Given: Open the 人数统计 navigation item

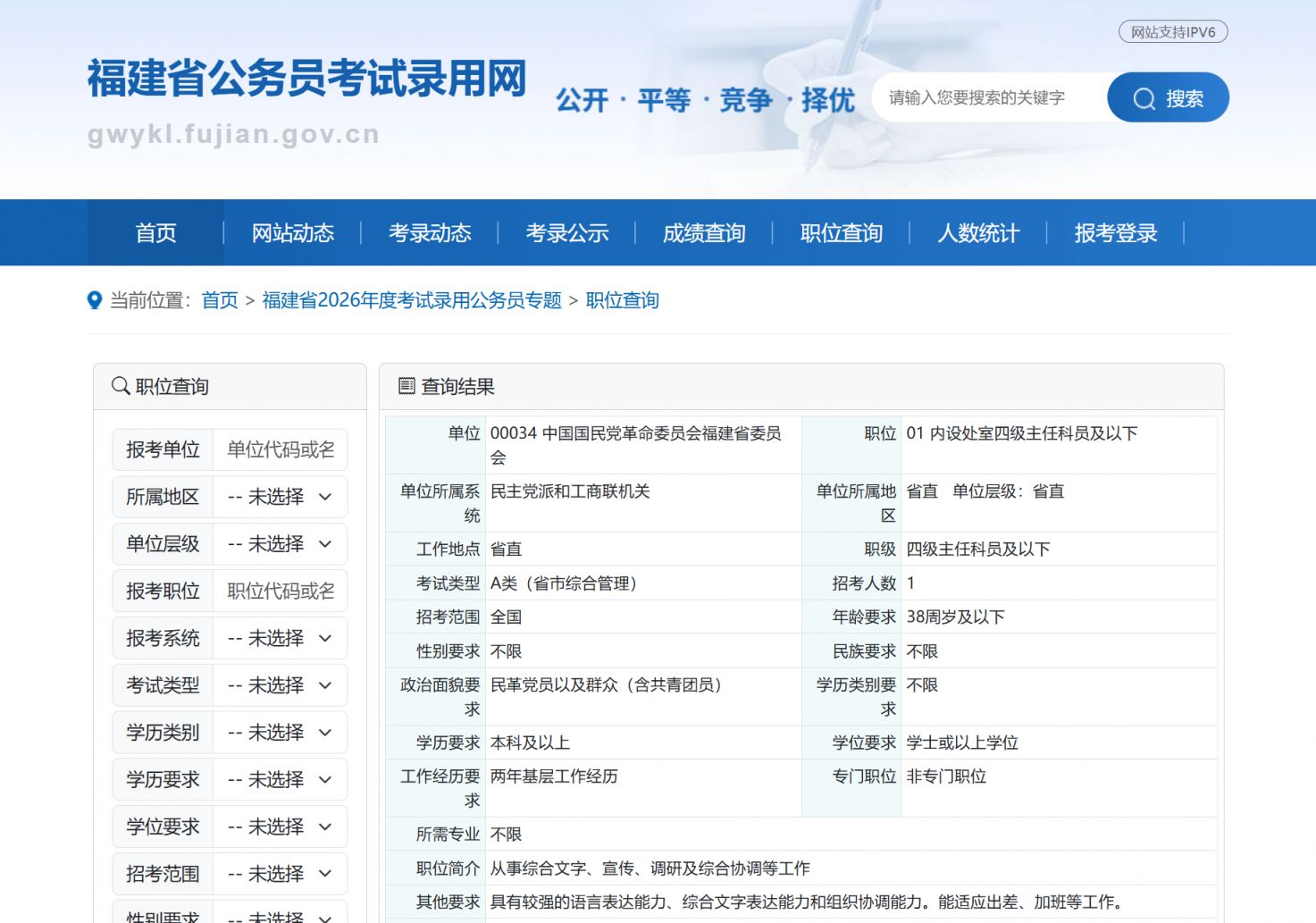Looking at the screenshot, I should click(x=978, y=233).
